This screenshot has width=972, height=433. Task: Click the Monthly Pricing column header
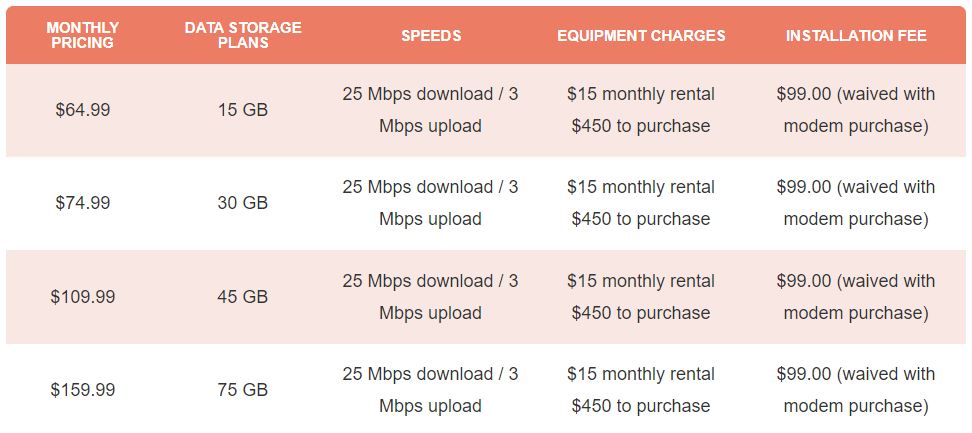coord(82,35)
